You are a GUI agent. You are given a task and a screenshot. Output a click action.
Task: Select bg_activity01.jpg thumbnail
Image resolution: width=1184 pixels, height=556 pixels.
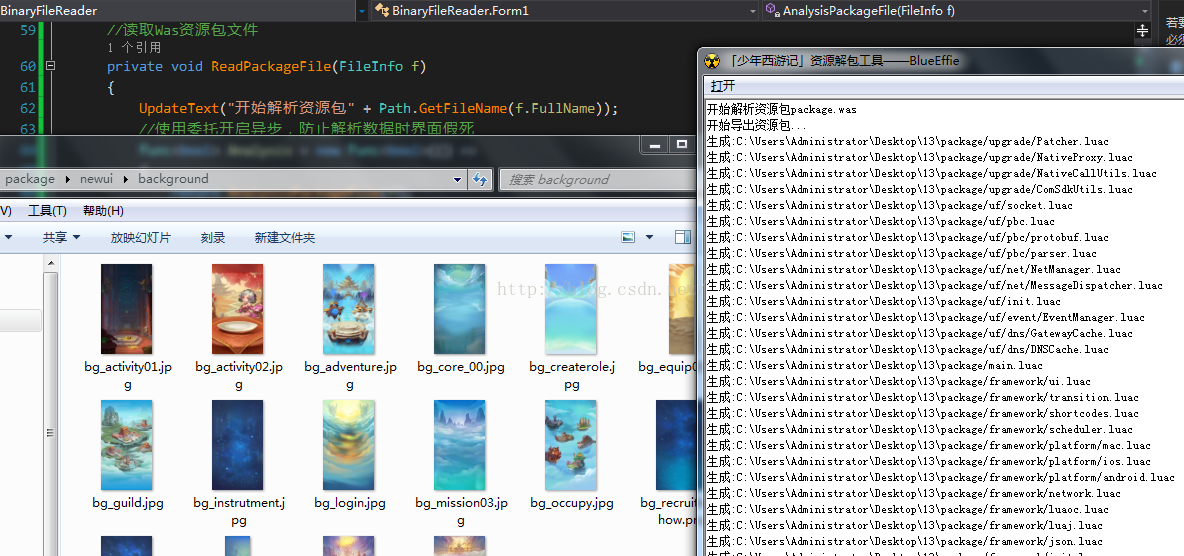127,308
